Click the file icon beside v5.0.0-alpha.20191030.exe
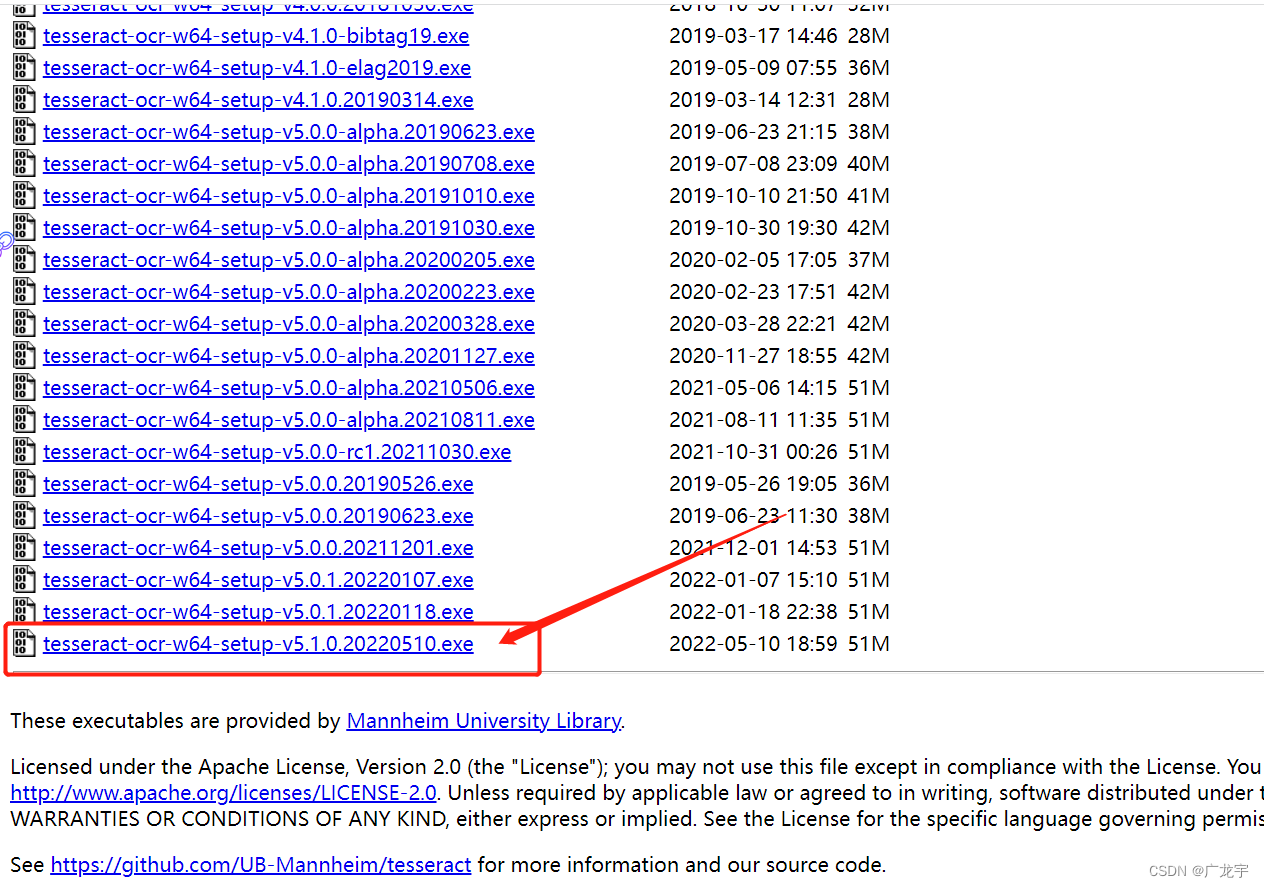This screenshot has width=1264, height=887. [24, 228]
